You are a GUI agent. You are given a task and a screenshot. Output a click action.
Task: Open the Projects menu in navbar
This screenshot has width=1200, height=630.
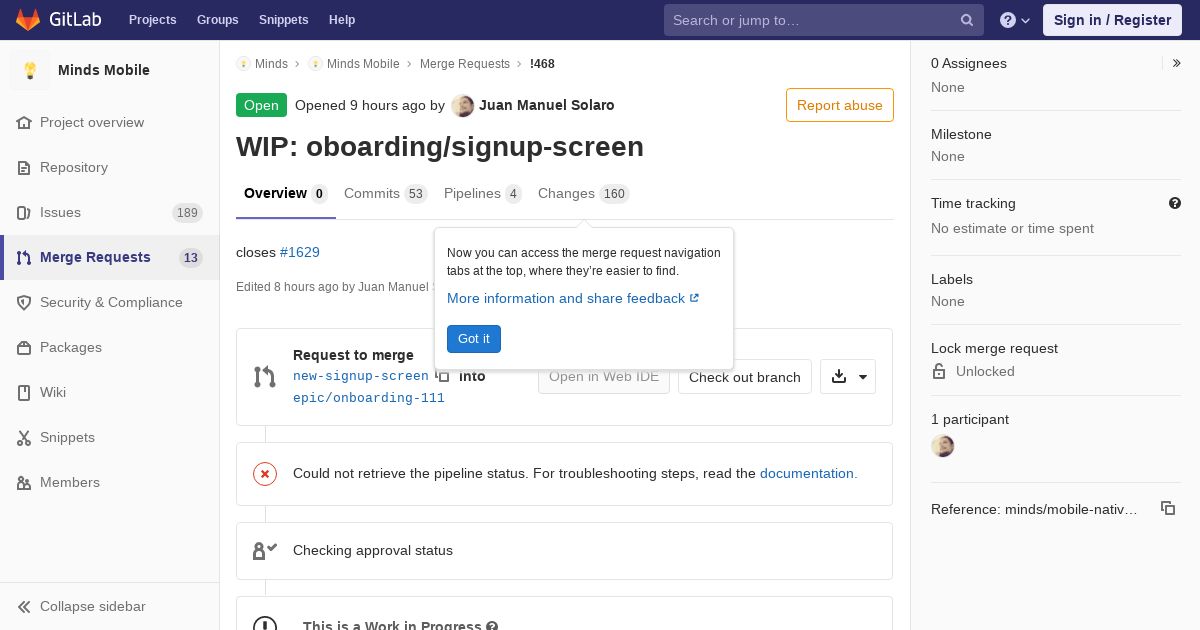pos(152,20)
